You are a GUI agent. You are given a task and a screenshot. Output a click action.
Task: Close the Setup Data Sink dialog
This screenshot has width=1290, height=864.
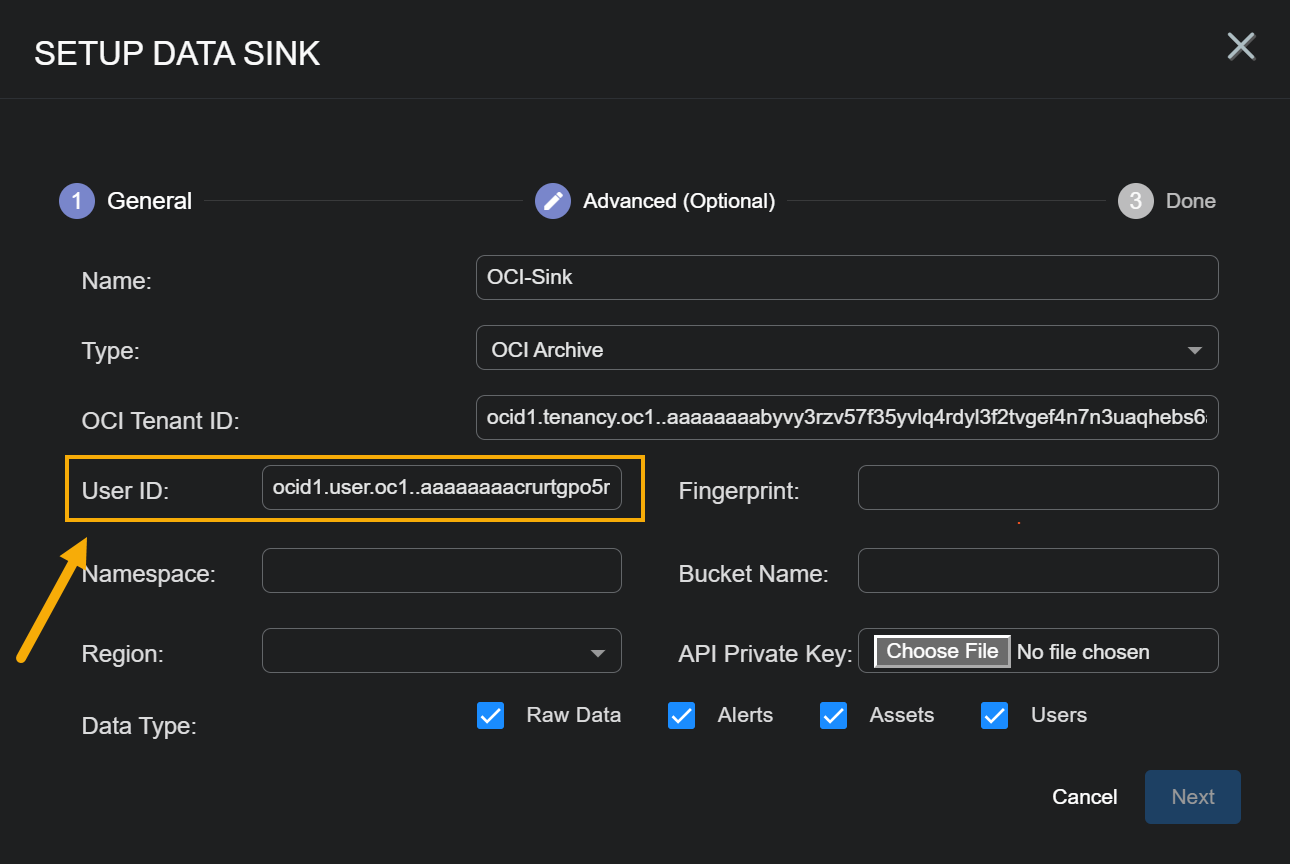1241,47
